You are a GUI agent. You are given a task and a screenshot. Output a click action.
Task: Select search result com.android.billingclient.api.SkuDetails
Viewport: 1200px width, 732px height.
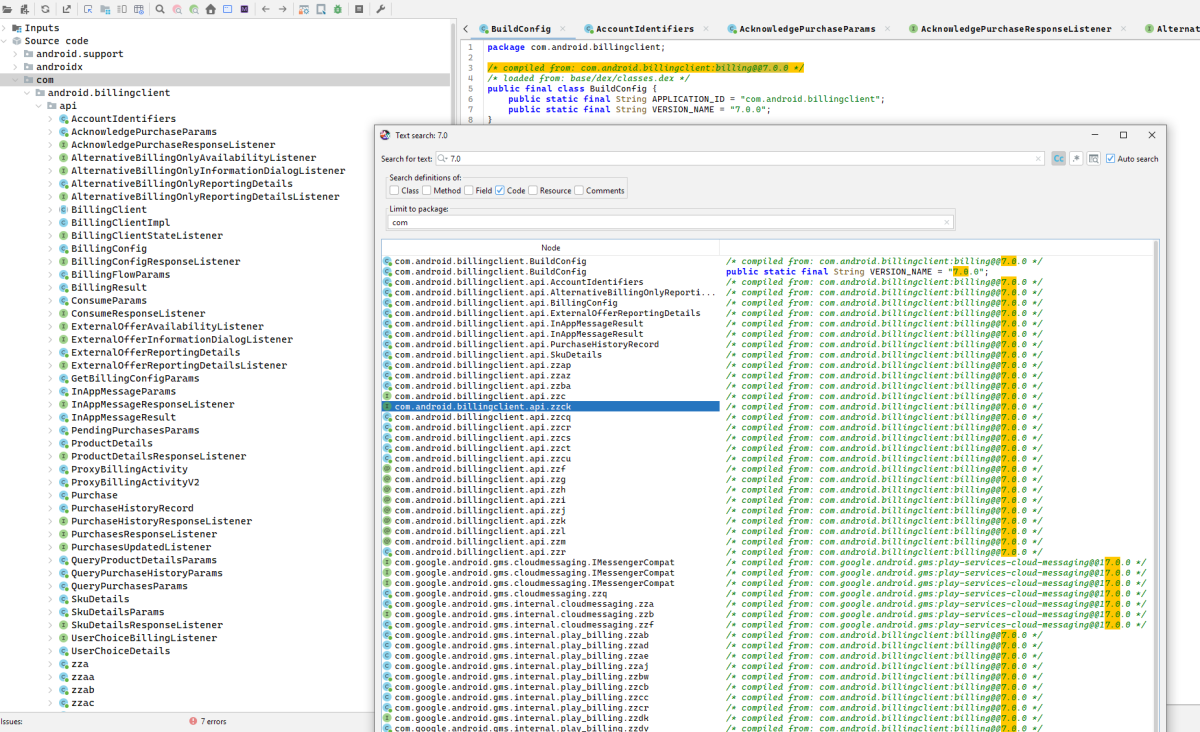550,355
